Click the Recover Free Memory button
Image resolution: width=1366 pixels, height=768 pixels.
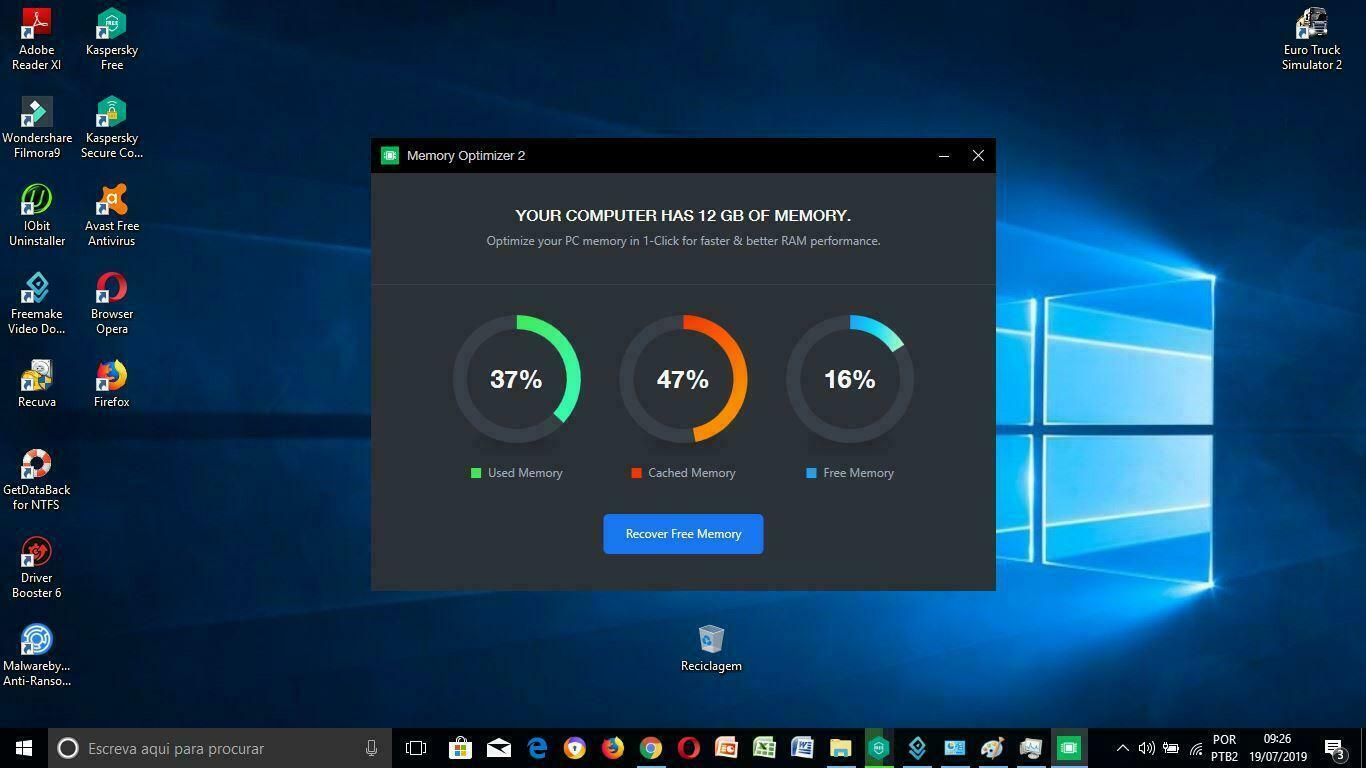pos(683,534)
